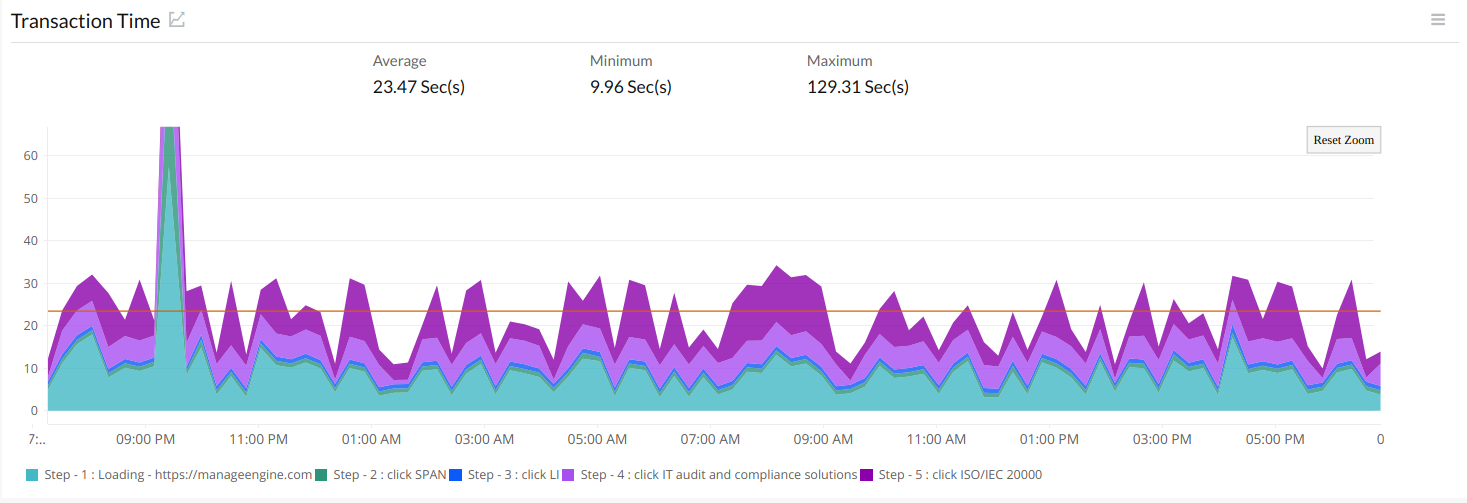Viewport: 1467px width, 503px height.
Task: Click the Transaction Time panel title
Action: click(85, 21)
